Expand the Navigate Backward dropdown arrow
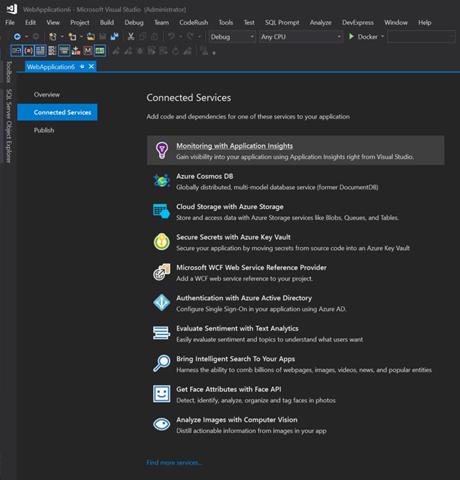Image resolution: width=460 pixels, height=480 pixels. [26, 37]
